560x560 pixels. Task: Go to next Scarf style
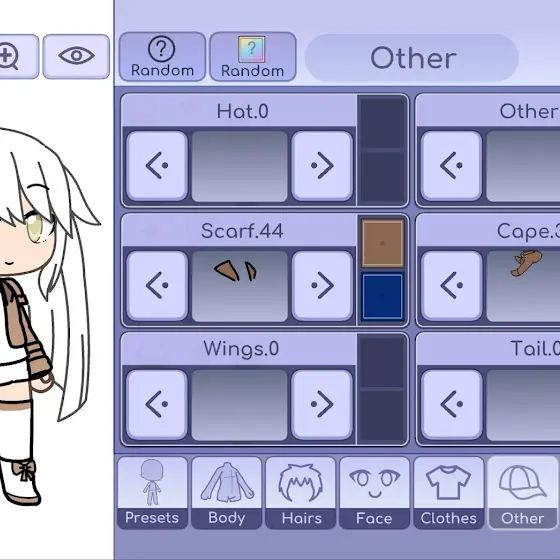[x=322, y=286]
